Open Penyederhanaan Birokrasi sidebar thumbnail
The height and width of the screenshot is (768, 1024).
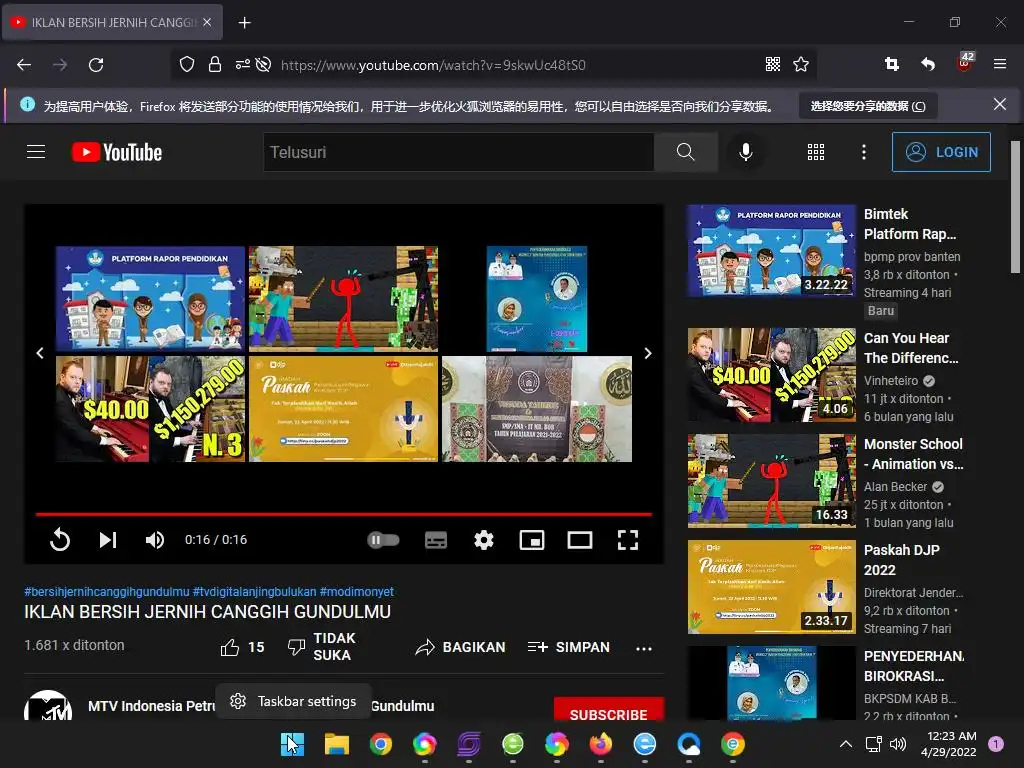point(772,683)
